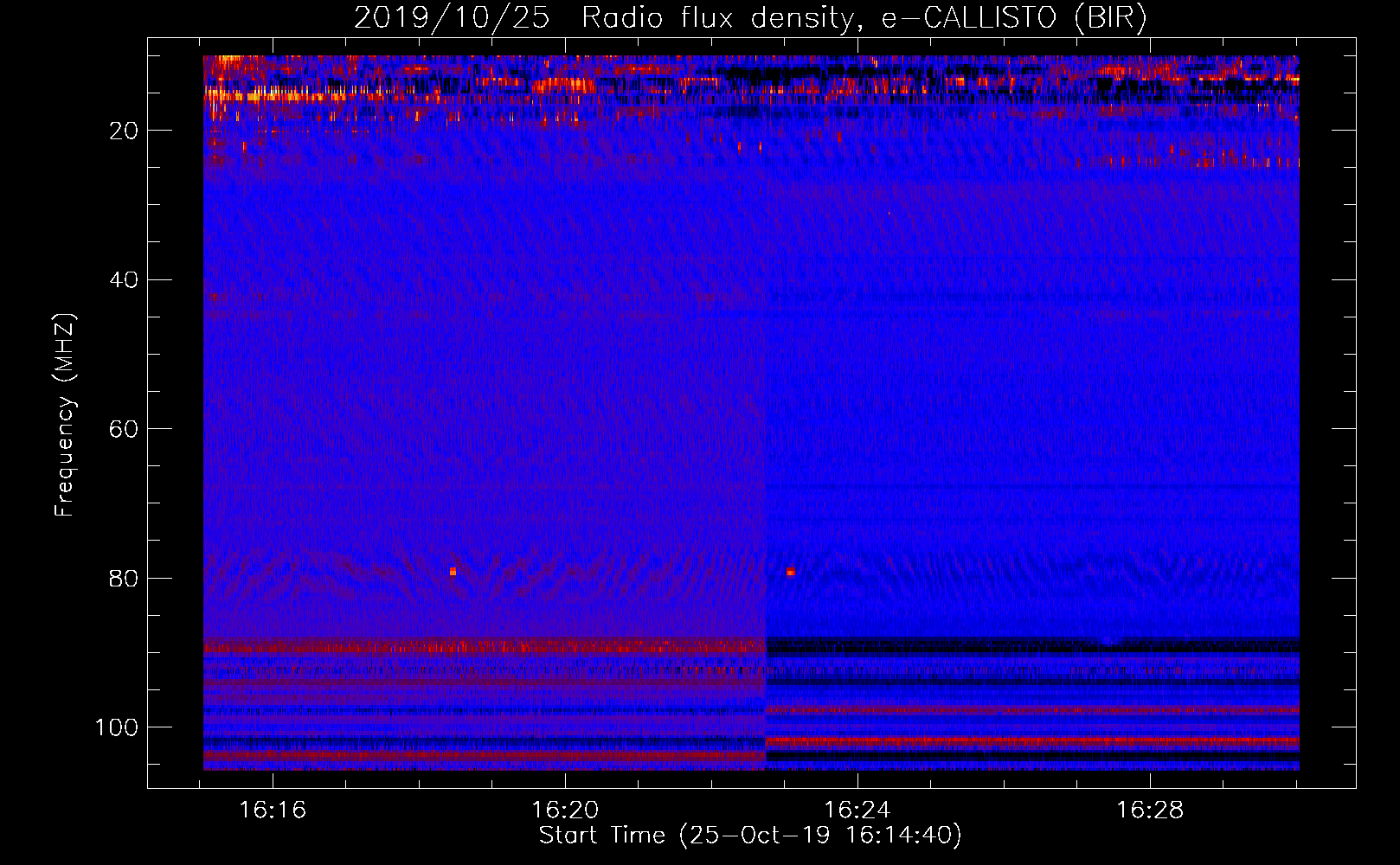Click the '40' frequency tick label
This screenshot has width=1400, height=865.
(x=124, y=280)
